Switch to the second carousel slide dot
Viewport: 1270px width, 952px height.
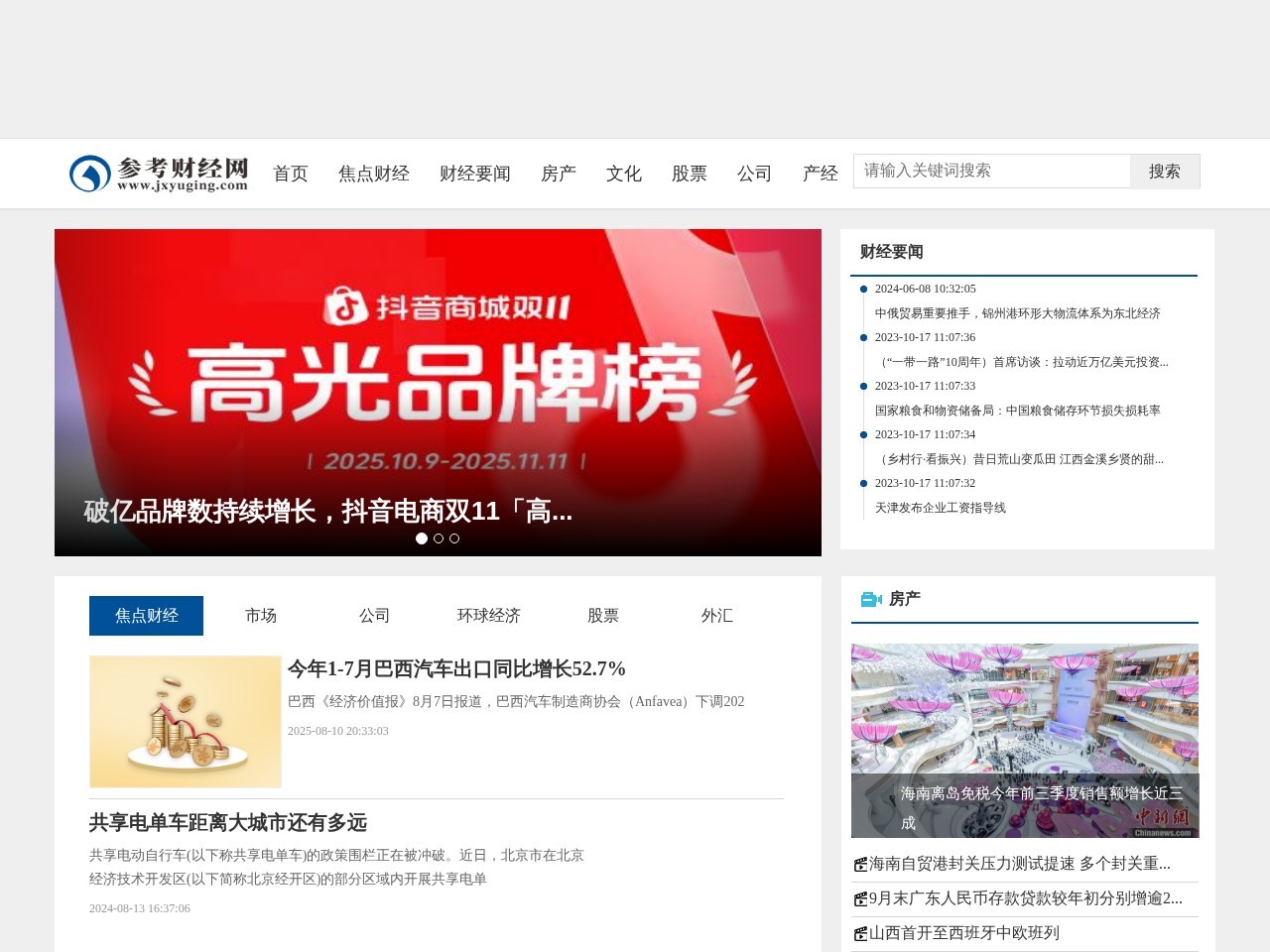tap(439, 538)
